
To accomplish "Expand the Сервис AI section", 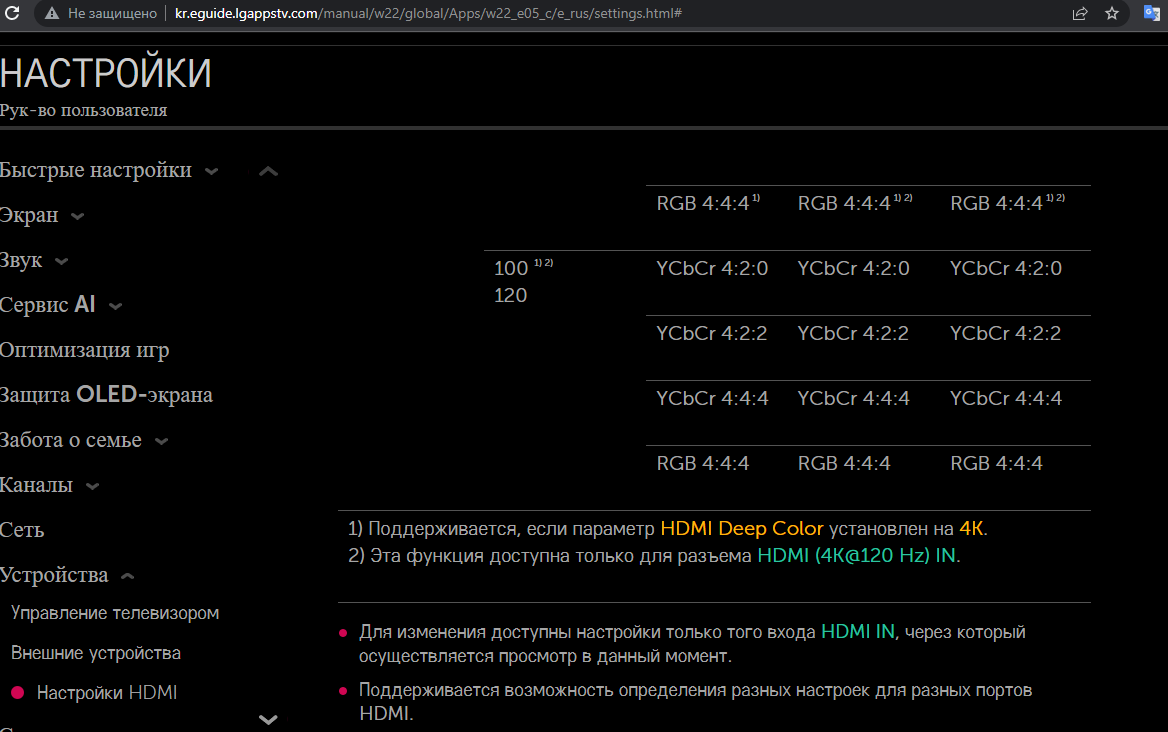I will pyautogui.click(x=115, y=306).
